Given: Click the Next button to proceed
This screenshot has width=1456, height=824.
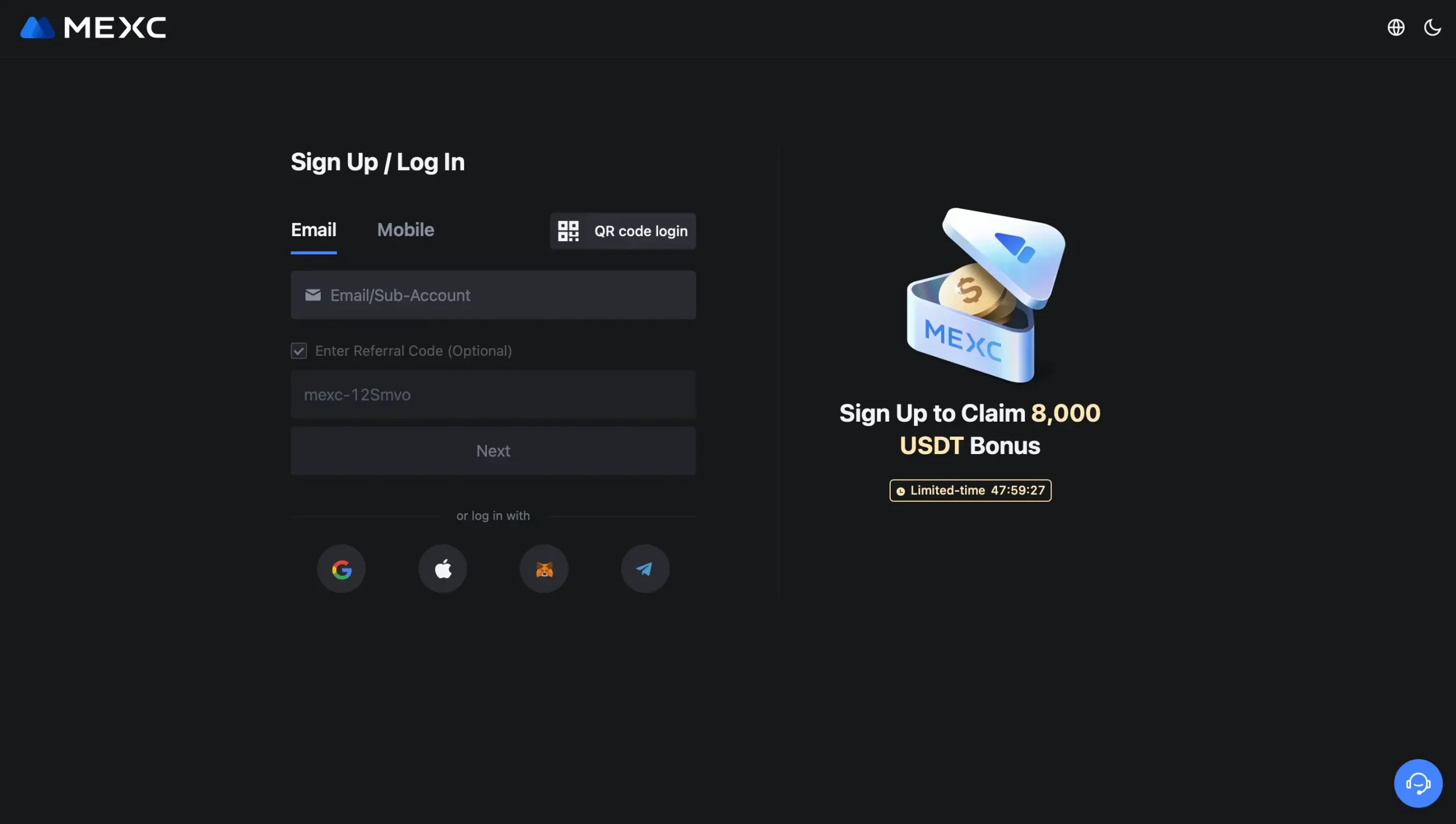Looking at the screenshot, I should click(493, 450).
